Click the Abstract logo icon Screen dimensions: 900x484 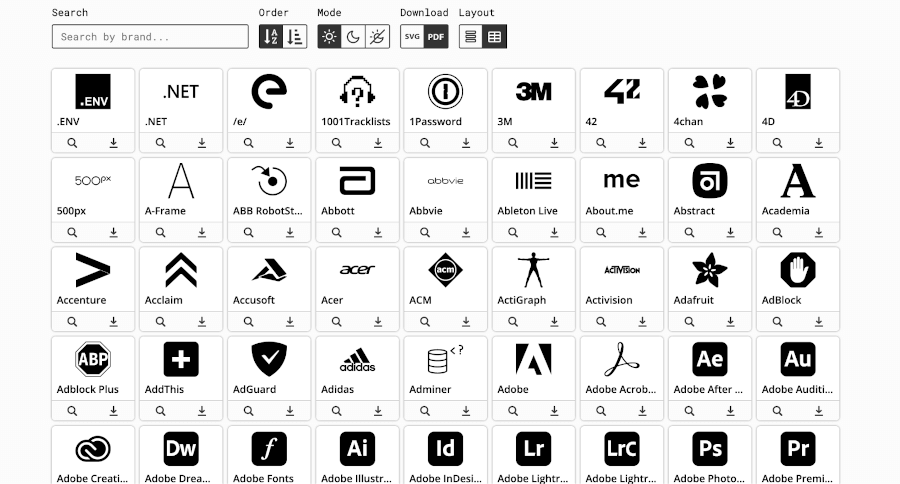[x=710, y=180]
